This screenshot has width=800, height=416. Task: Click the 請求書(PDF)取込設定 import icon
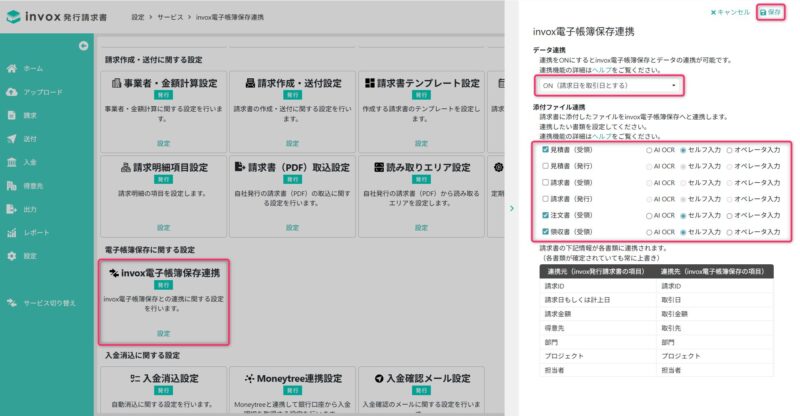240,167
